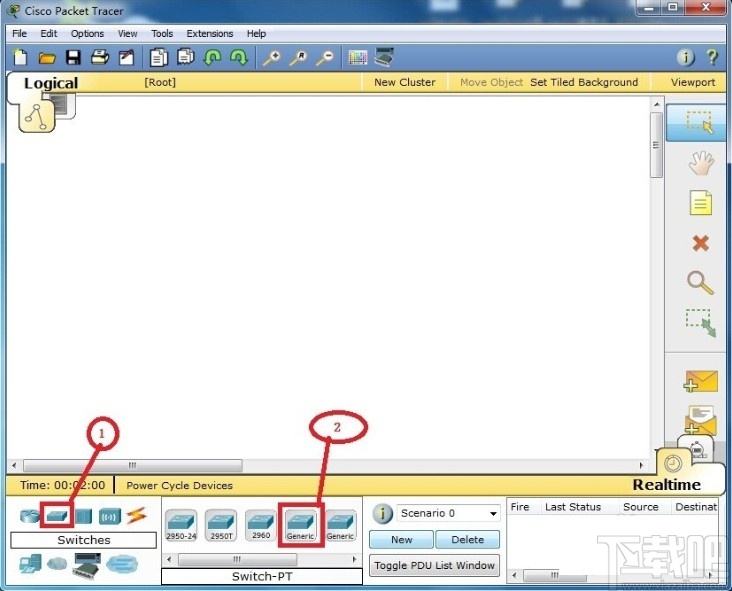Click the Paste toolbar icon

(x=186, y=57)
